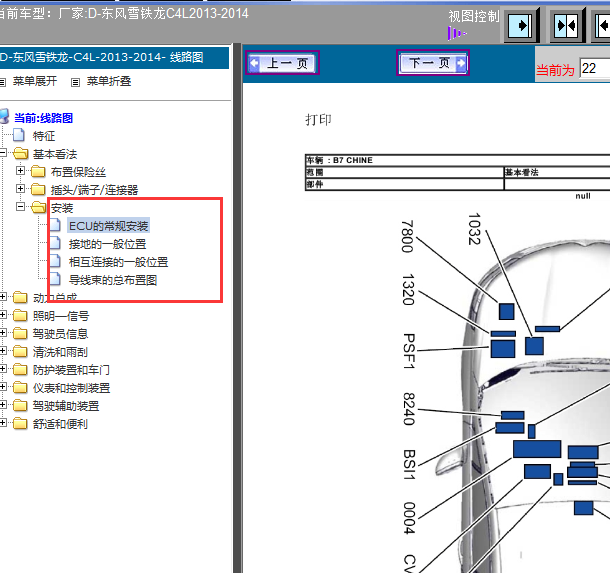The height and width of the screenshot is (573, 610).
Task: Click the PSF1 component label in diagram
Action: [409, 351]
